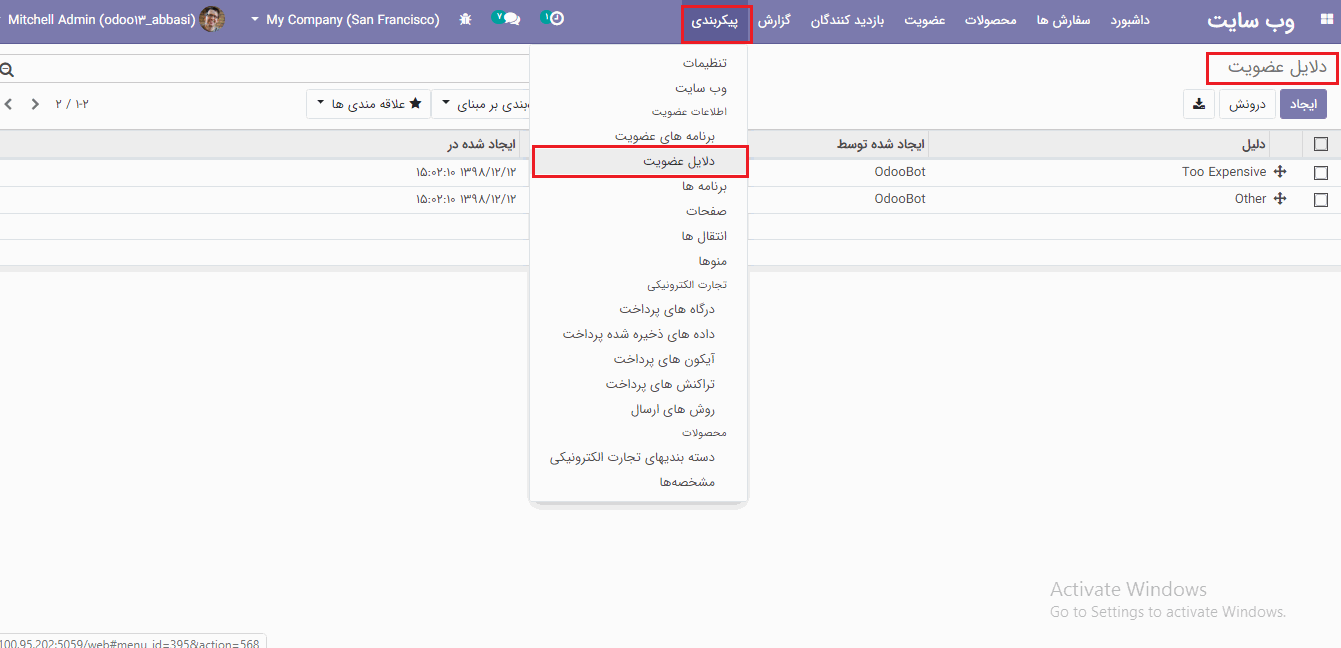Viewport: 1341px width, 648px height.
Task: Click the left-pointing pager arrow
Action: (9, 104)
